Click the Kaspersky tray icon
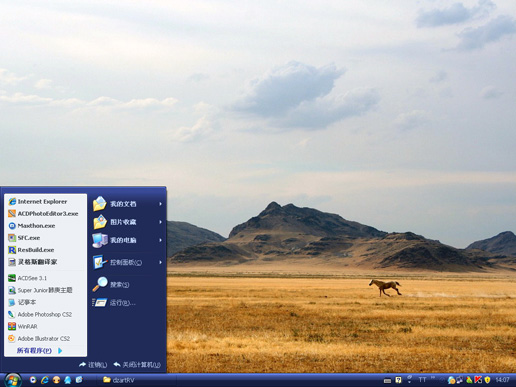 point(478,379)
